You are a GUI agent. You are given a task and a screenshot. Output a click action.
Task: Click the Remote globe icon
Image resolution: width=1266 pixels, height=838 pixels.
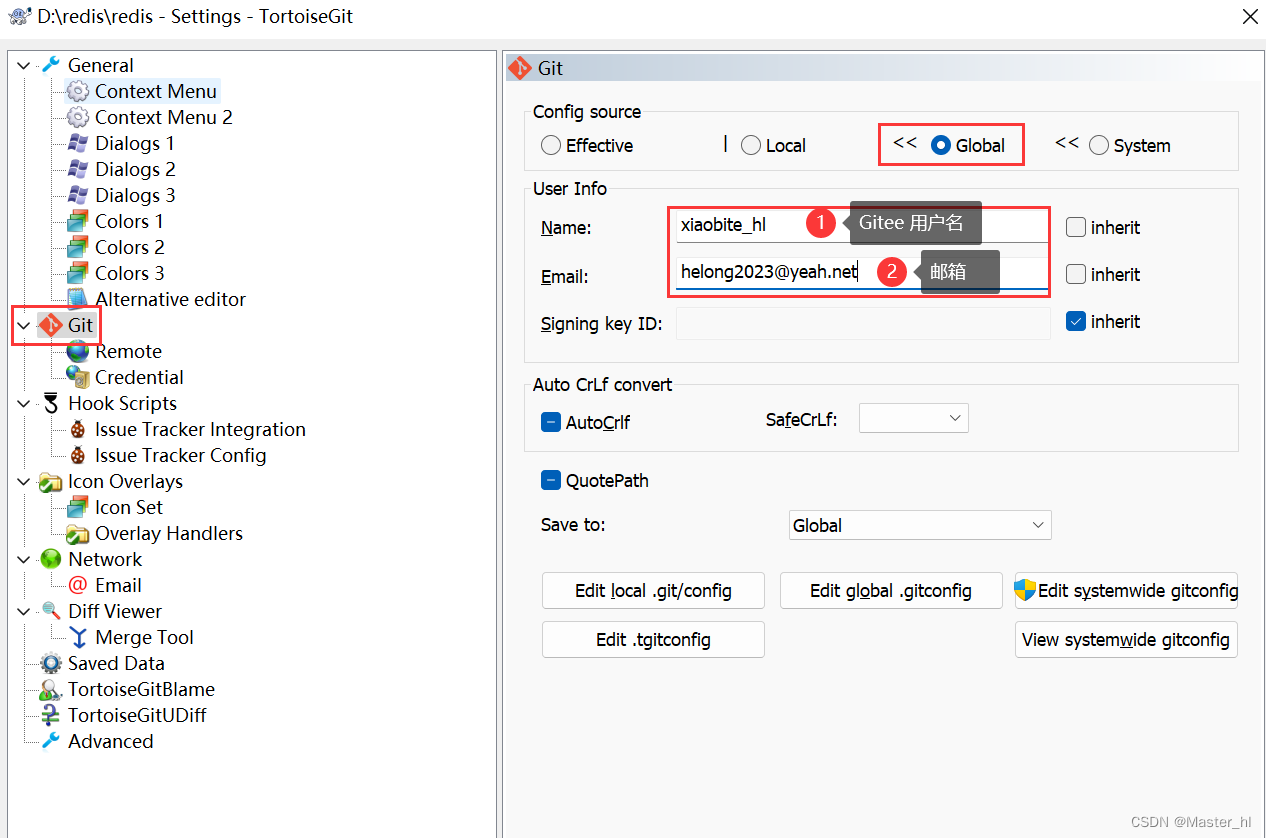click(77, 351)
